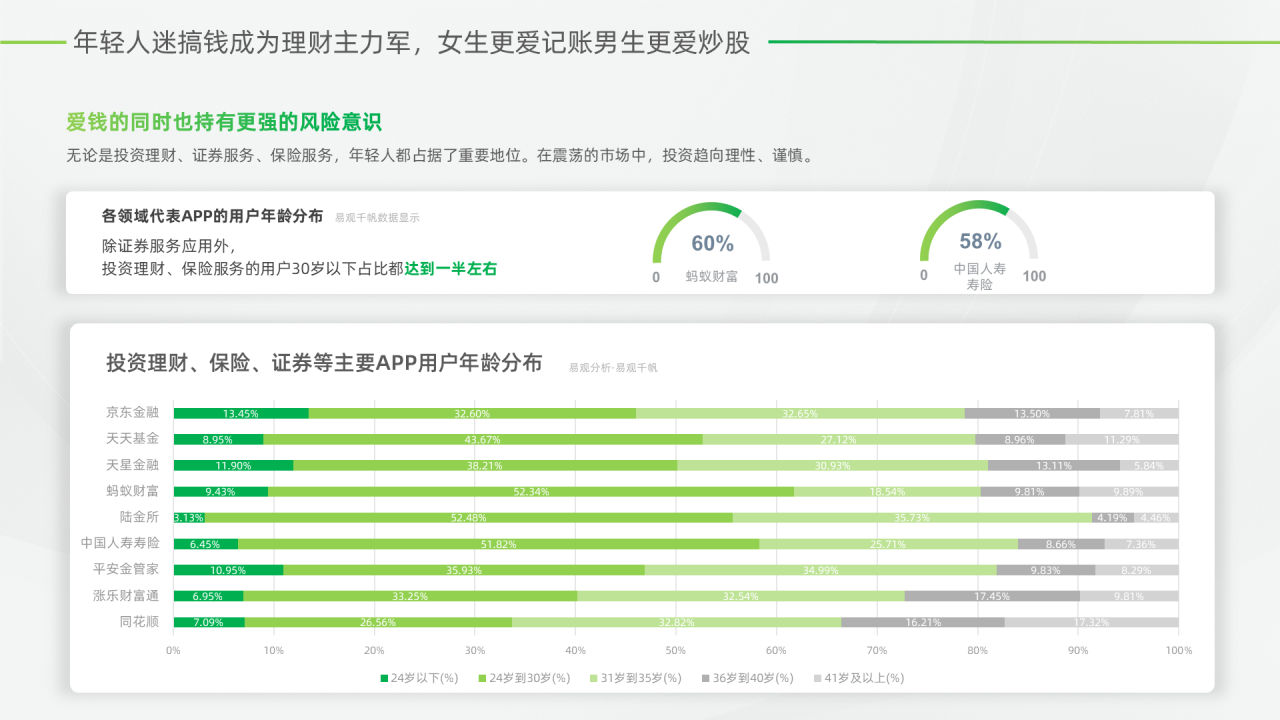Click the 24岁以下(%) legend label
This screenshot has width=1280, height=720.
pyautogui.click(x=424, y=678)
